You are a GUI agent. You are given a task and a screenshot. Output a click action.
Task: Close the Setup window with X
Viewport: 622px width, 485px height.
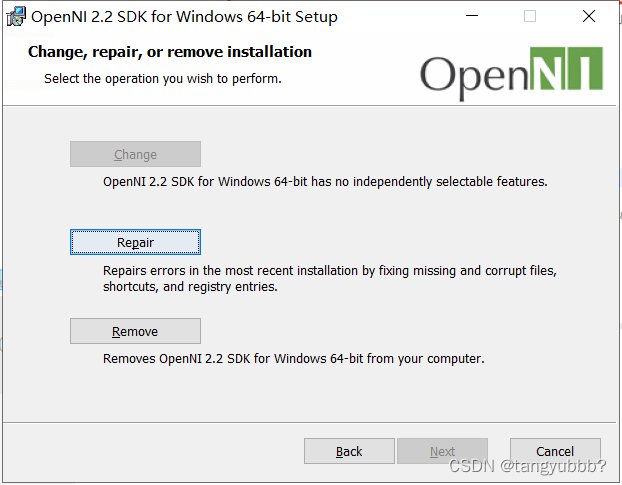[x=589, y=16]
